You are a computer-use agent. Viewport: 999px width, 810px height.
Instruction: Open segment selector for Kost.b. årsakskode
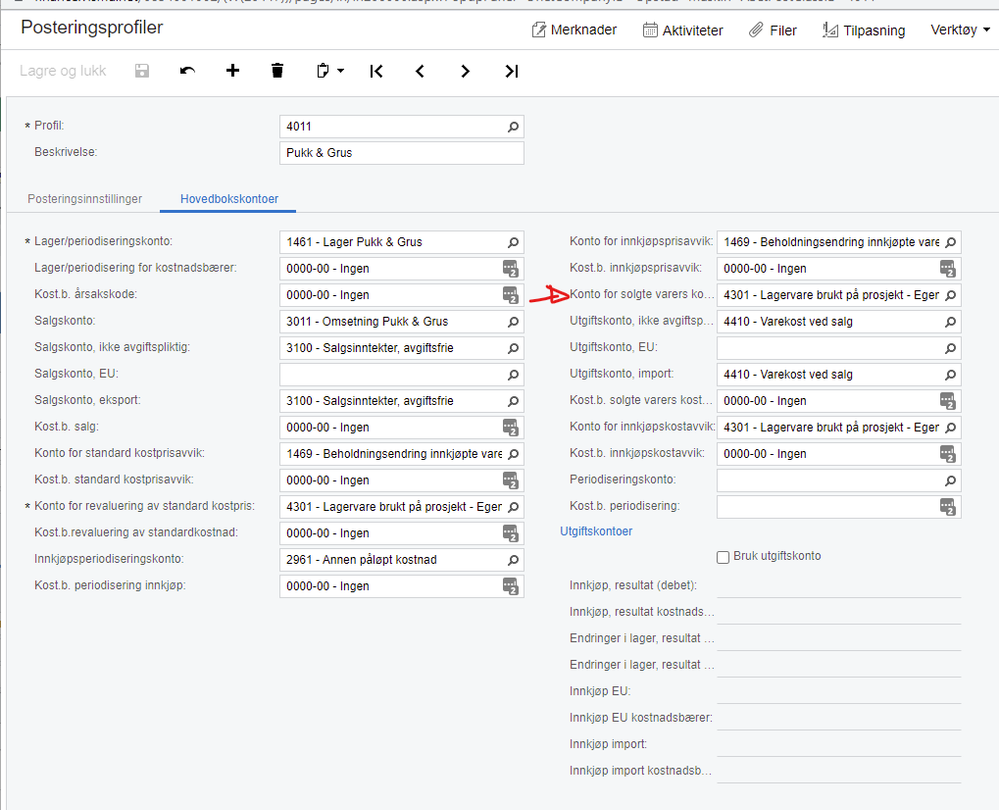(x=510, y=295)
